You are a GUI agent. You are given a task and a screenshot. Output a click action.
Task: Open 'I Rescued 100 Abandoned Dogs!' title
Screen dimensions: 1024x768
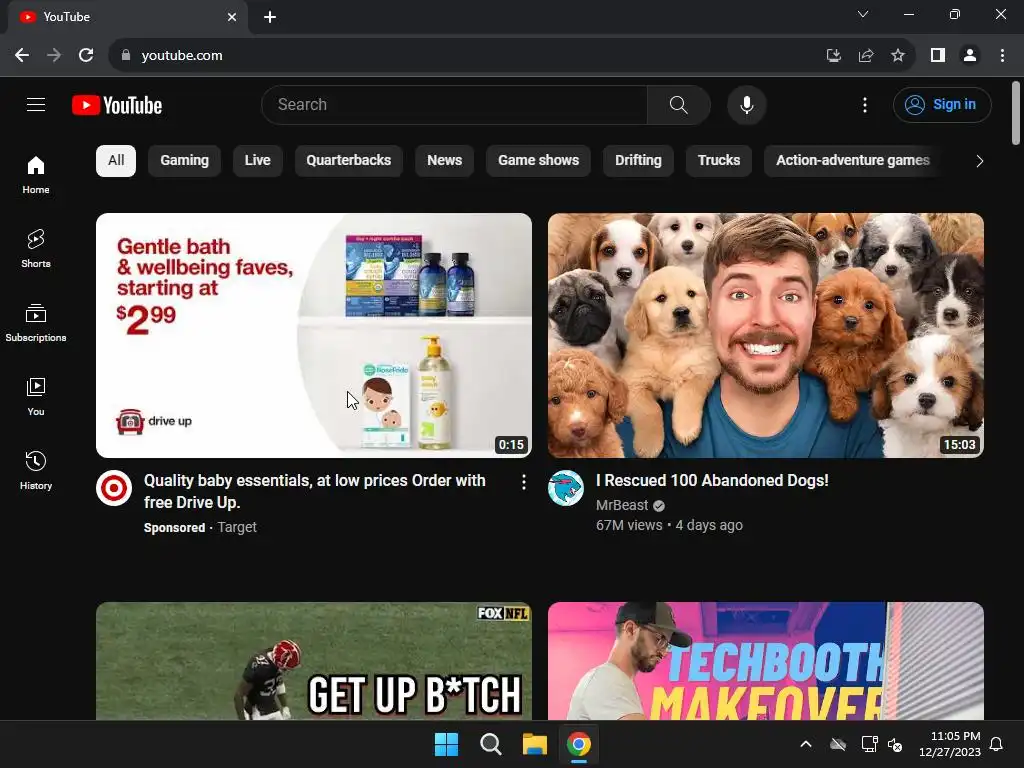tap(712, 481)
